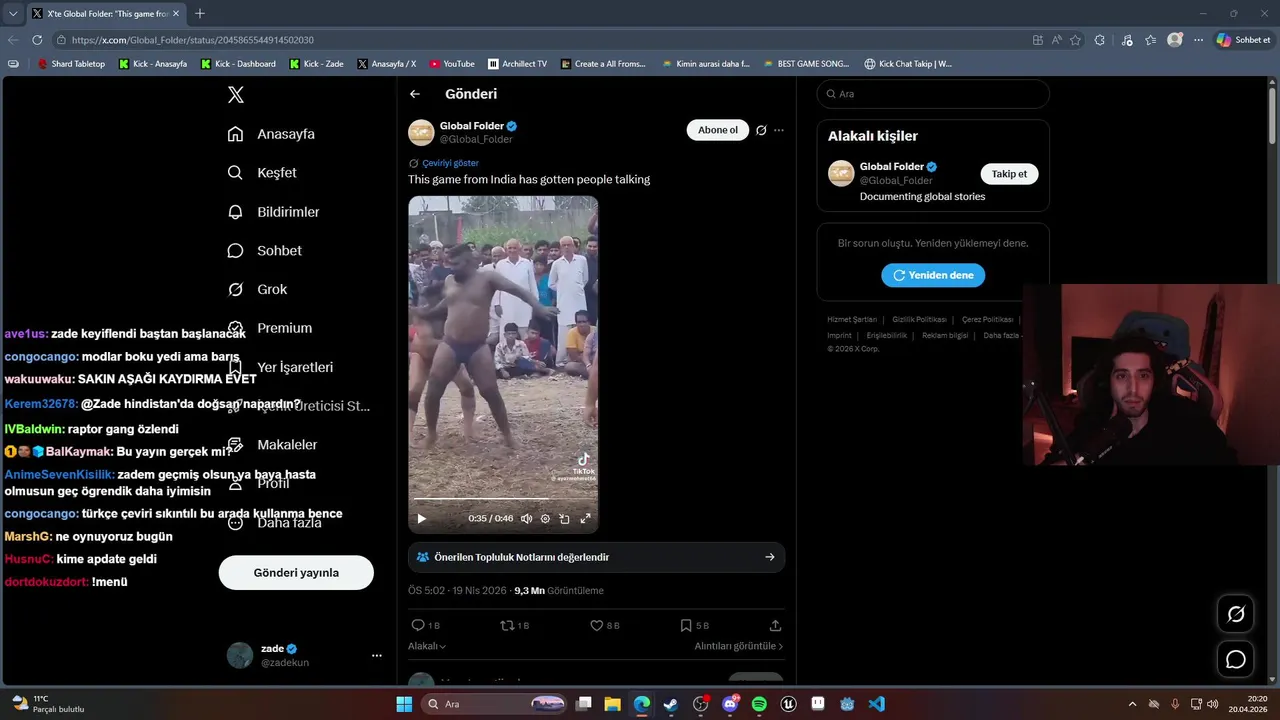Click the Read Aloud icon in the address bar
This screenshot has width=1280, height=720.
[x=1057, y=40]
